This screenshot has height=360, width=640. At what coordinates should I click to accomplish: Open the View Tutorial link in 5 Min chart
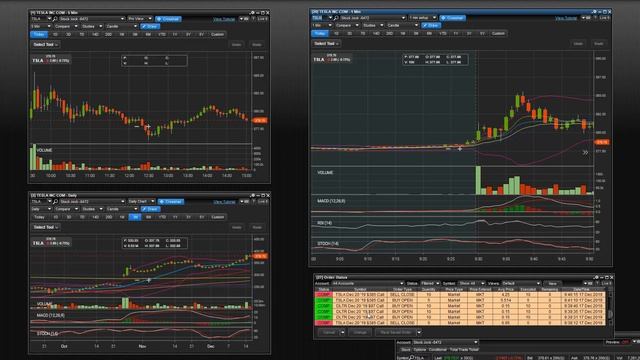224,19
